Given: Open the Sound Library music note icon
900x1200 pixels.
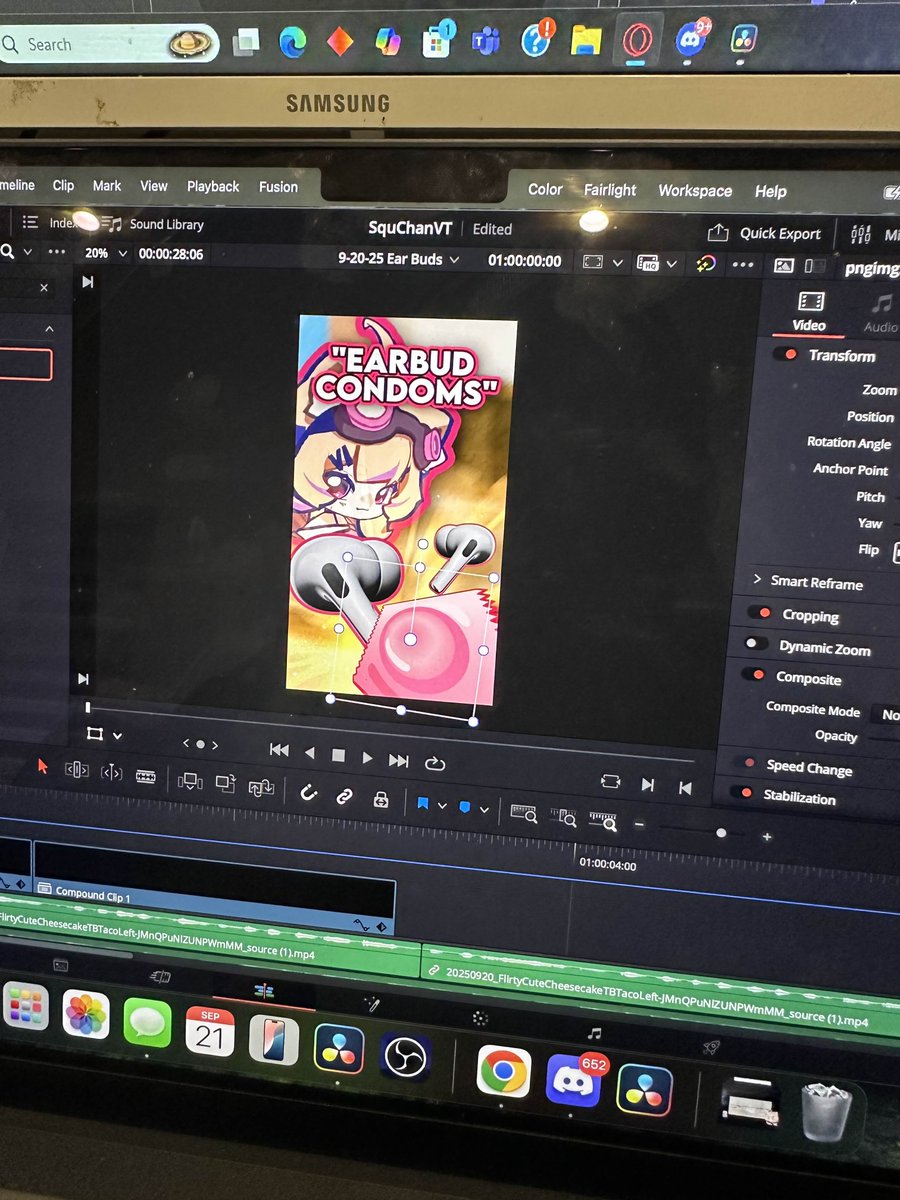Looking at the screenshot, I should (111, 224).
